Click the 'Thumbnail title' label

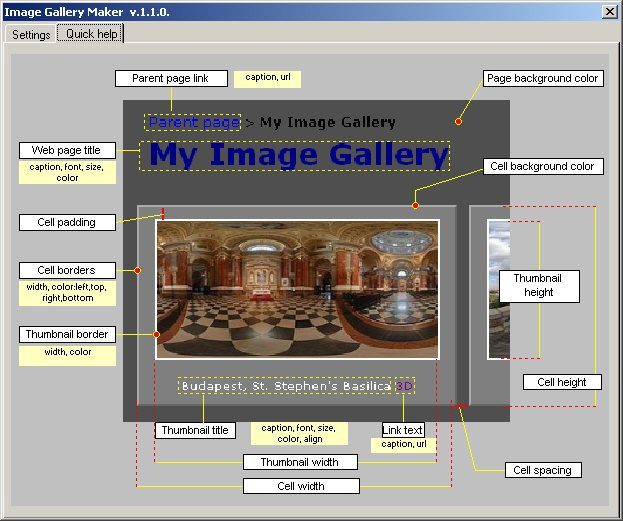195,430
